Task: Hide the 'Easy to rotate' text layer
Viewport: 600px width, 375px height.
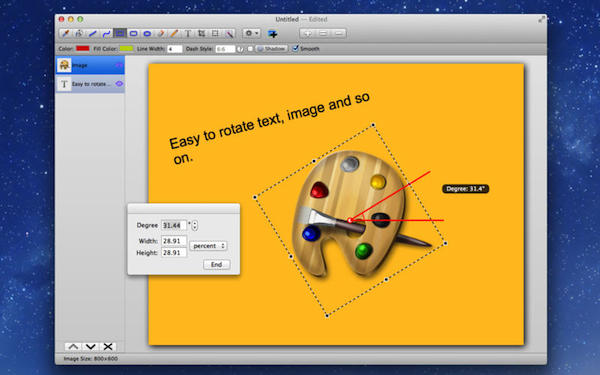Action: (119, 84)
